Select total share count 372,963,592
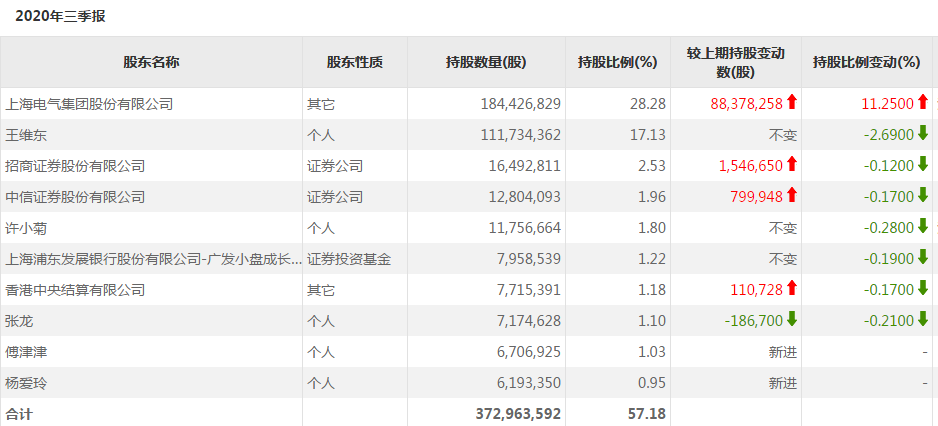 coord(518,414)
